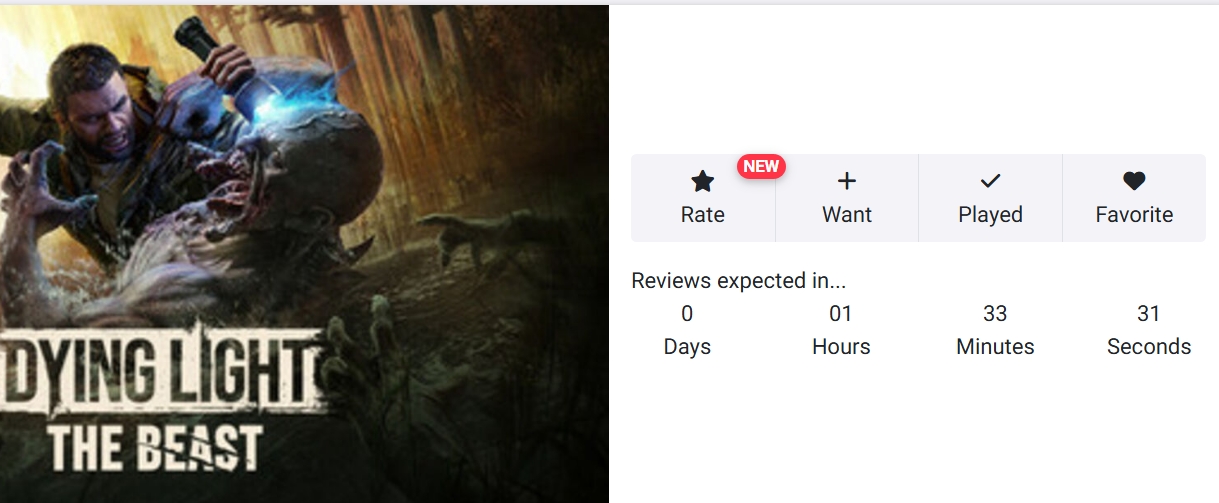Screen dimensions: 1219x503
Task: Click the Seconds countdown label
Action: tap(1149, 347)
